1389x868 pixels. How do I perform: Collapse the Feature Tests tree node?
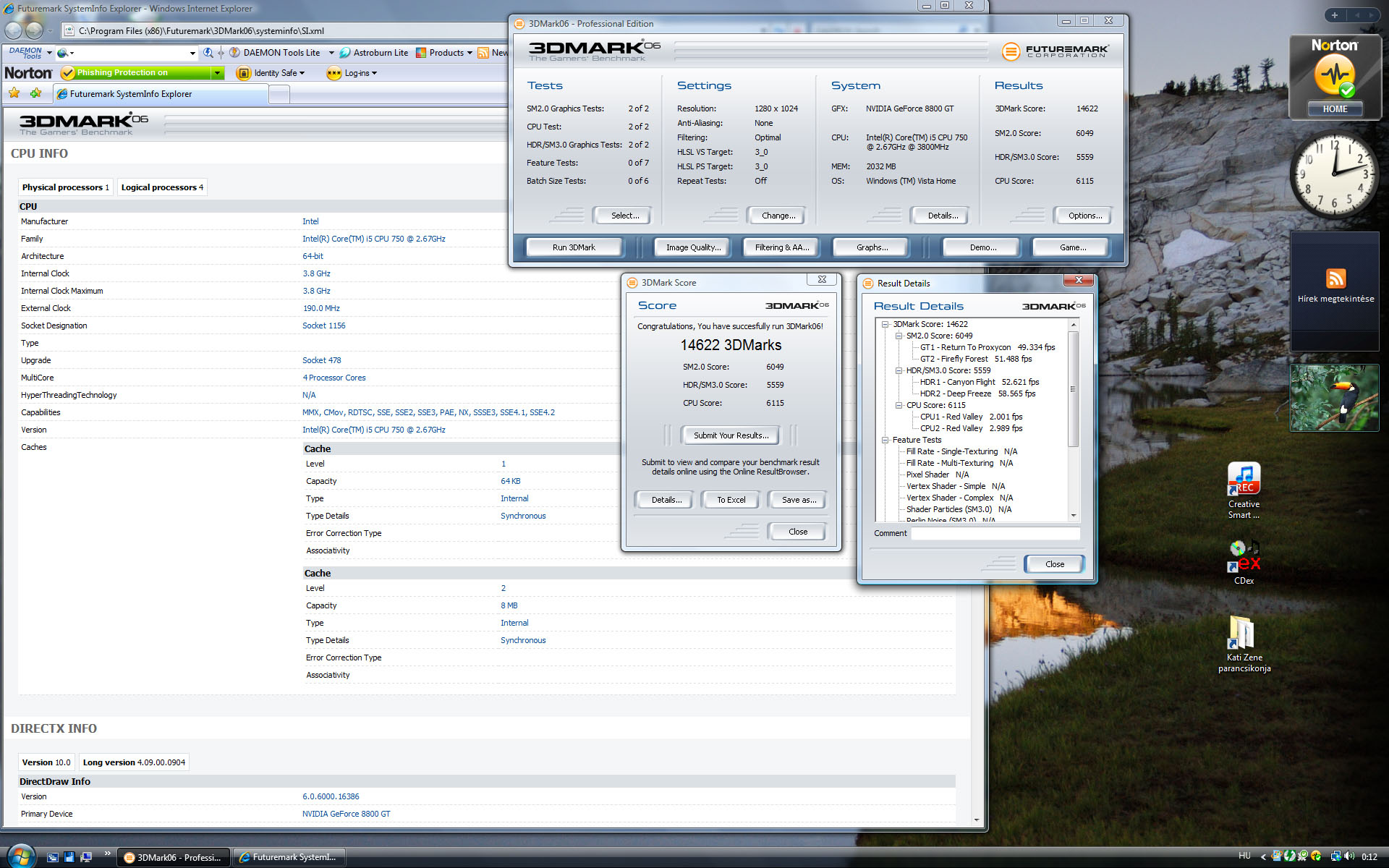885,440
